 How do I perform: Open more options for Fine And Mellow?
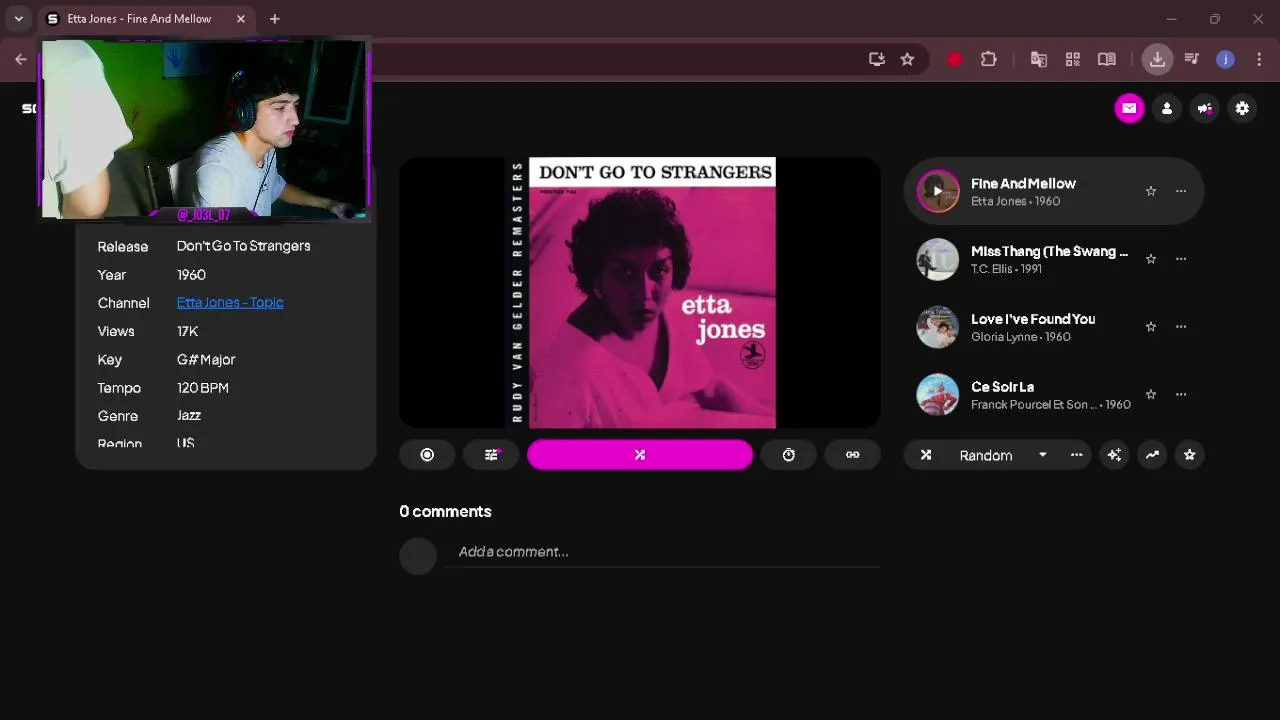[x=1181, y=191]
